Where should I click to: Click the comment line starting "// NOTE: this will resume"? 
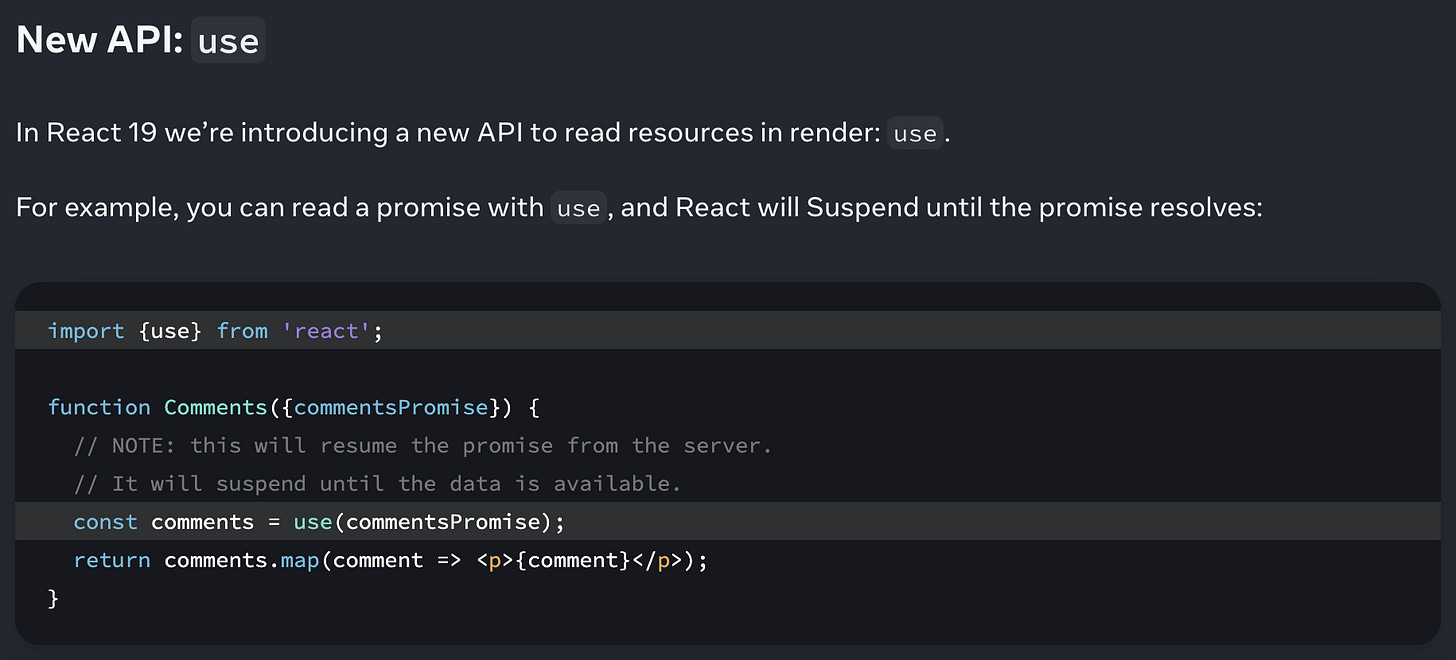point(423,445)
